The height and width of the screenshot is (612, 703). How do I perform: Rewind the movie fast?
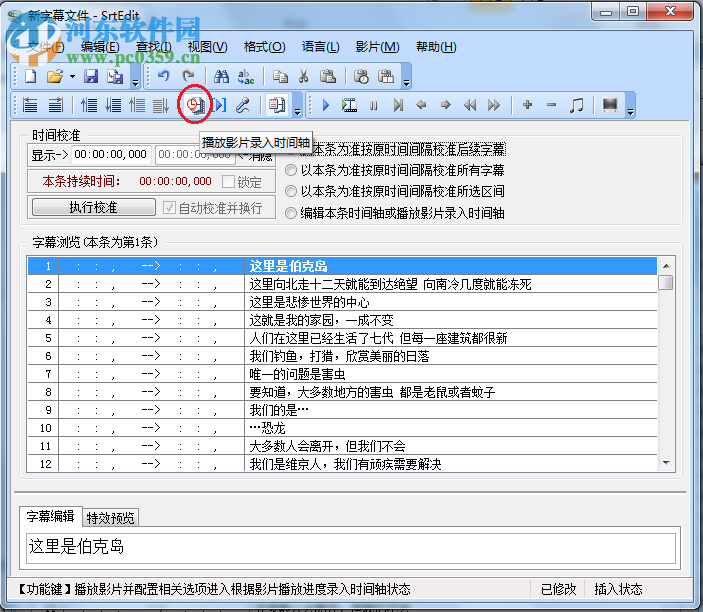coord(469,105)
